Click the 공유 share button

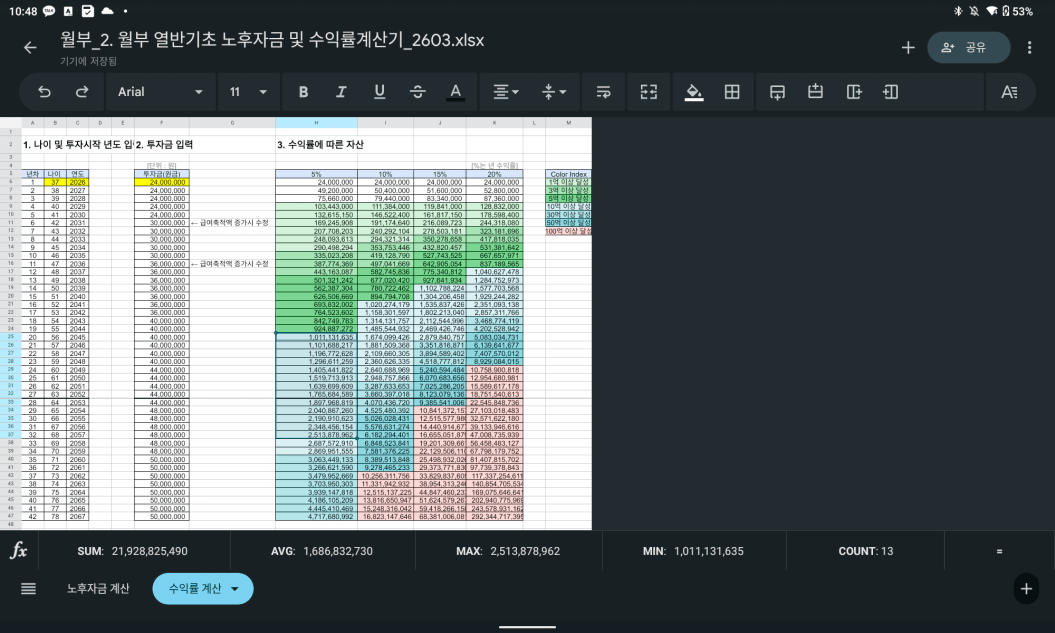(968, 48)
